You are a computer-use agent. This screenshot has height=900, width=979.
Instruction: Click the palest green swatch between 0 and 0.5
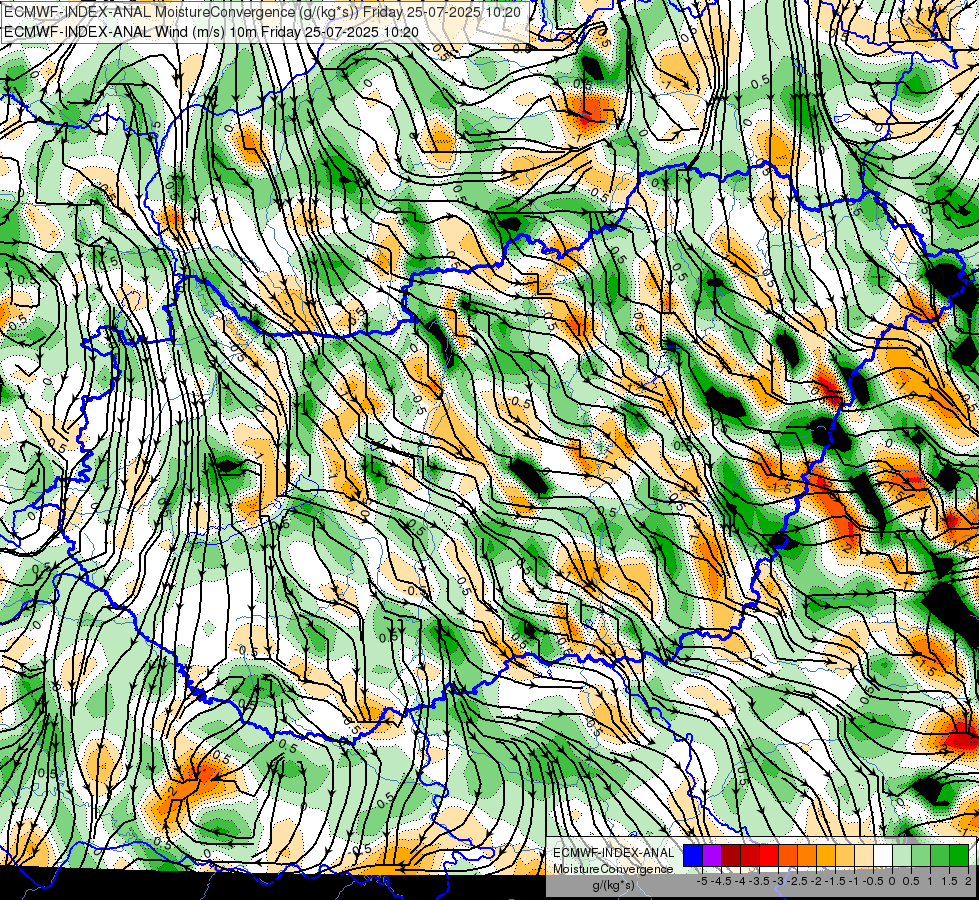902,856
